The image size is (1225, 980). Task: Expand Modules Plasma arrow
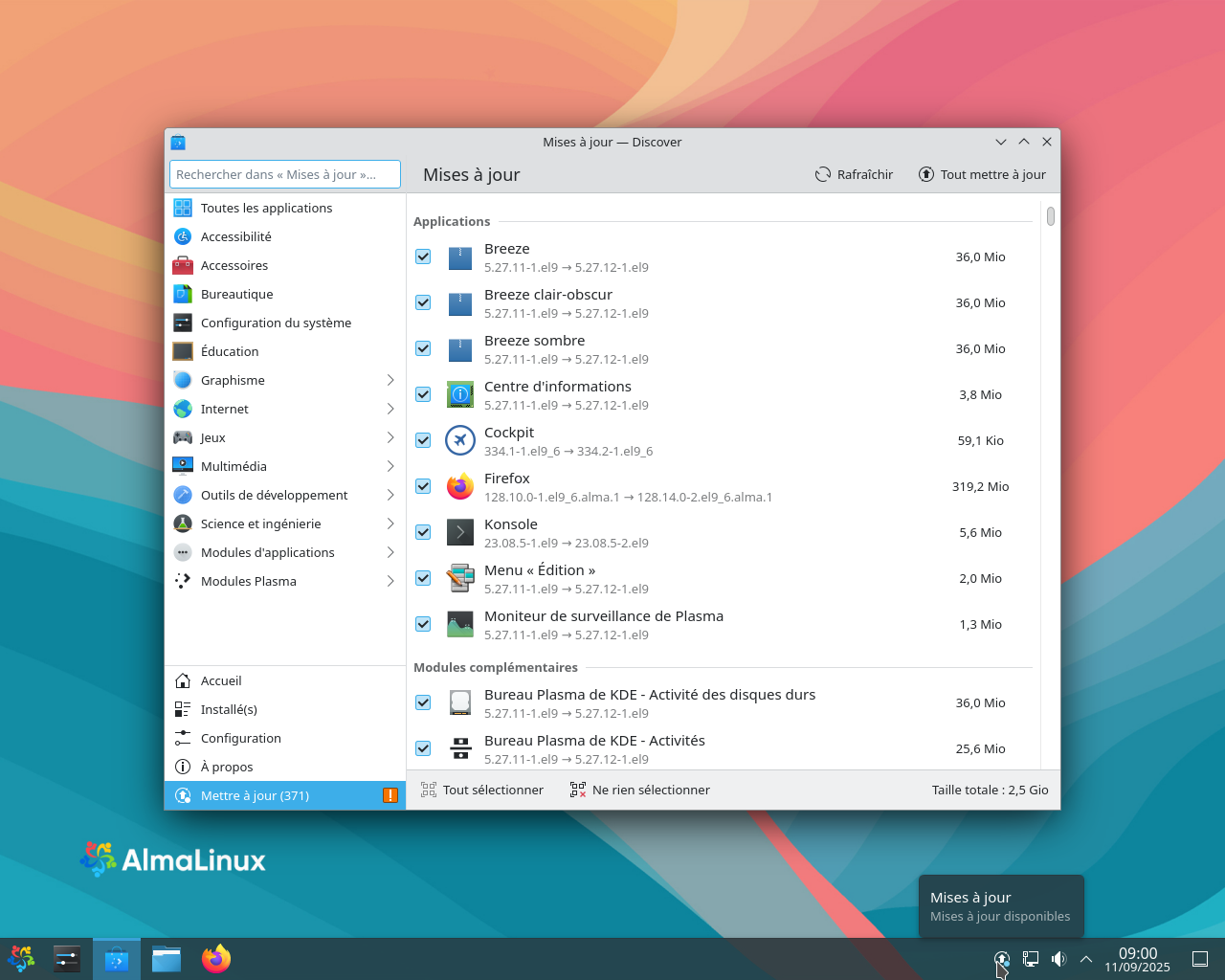pyautogui.click(x=390, y=581)
